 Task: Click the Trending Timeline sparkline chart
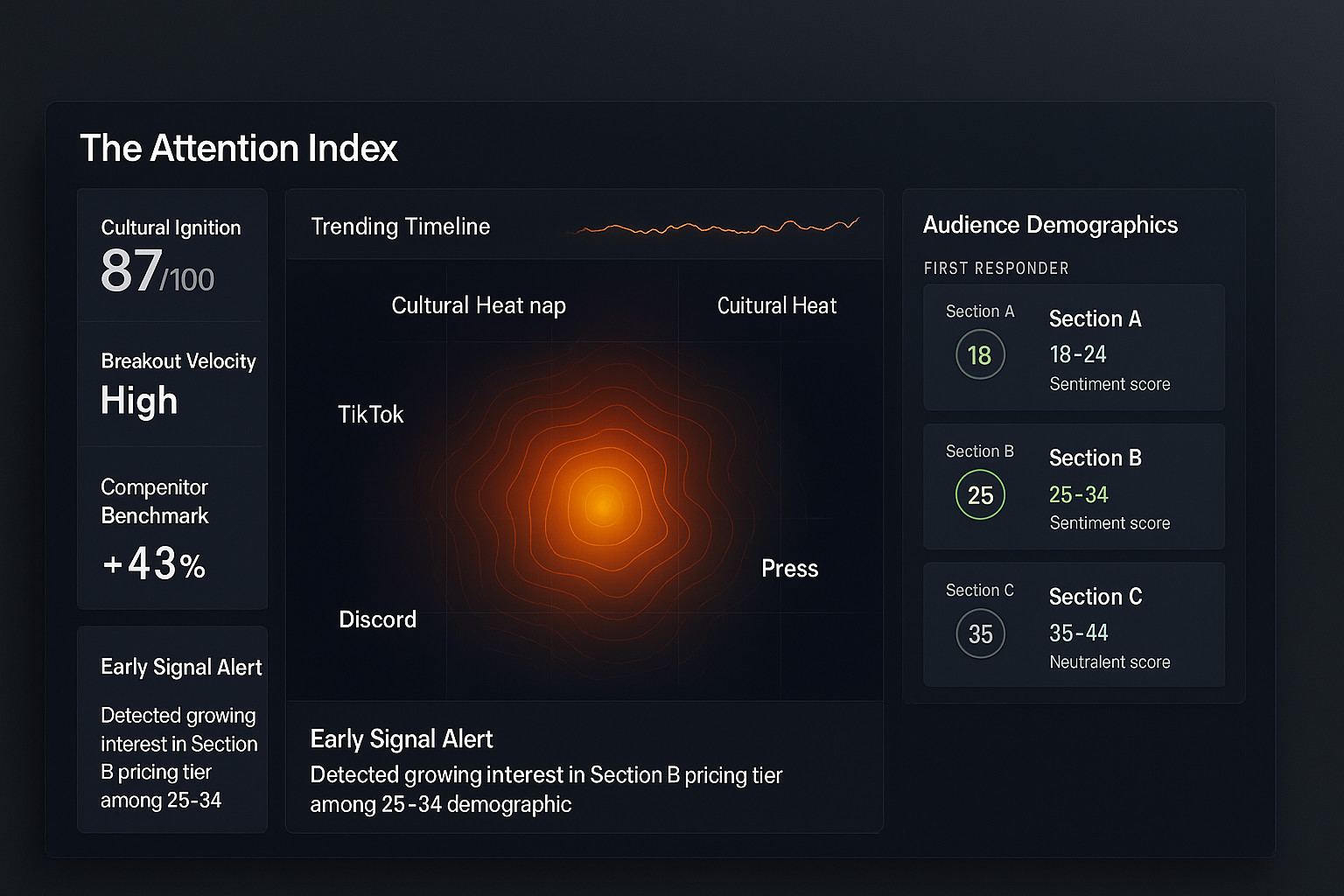pyautogui.click(x=716, y=227)
